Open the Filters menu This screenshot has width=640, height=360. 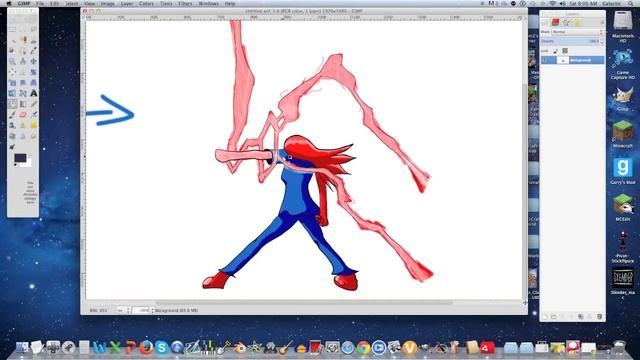pos(185,3)
